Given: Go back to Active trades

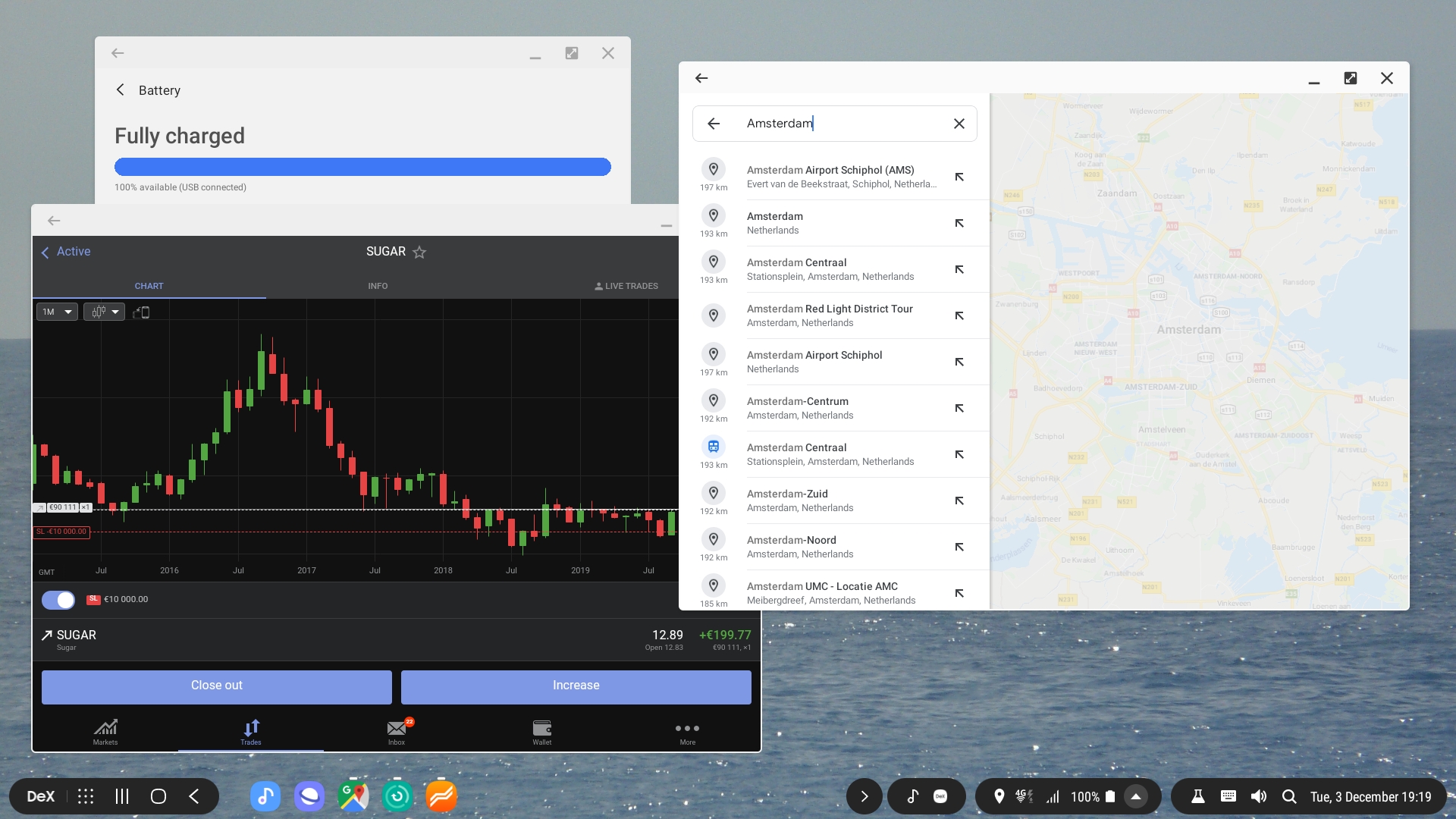Looking at the screenshot, I should pos(65,252).
